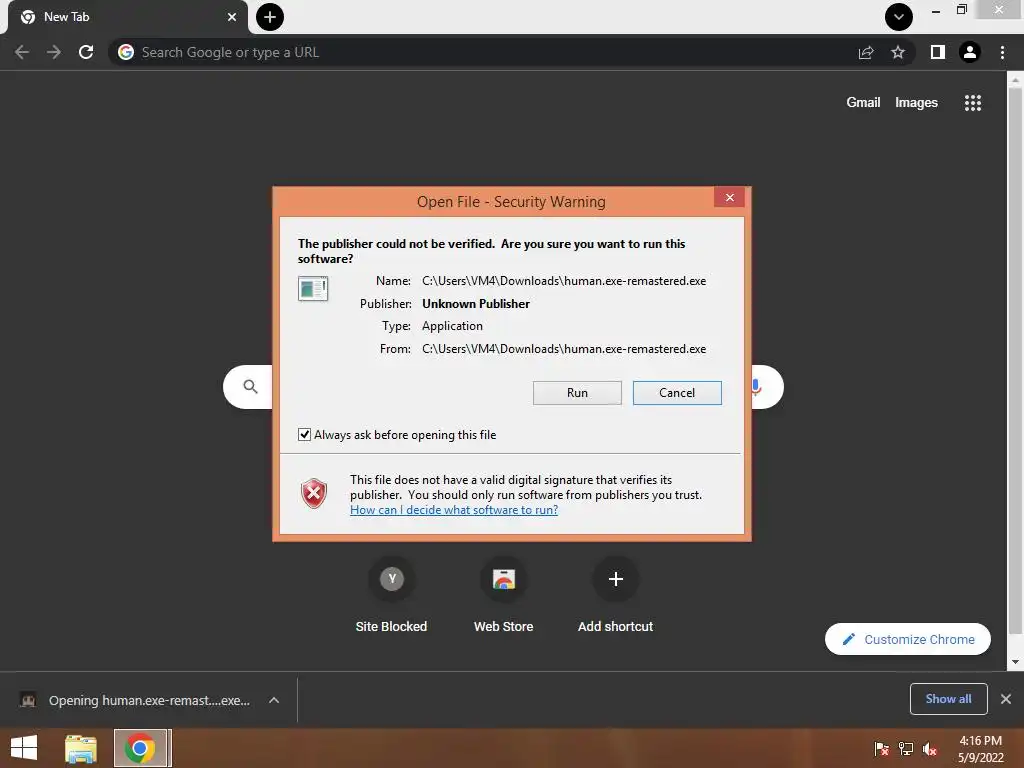Click the search magnifier icon in Google box
Image resolution: width=1024 pixels, height=768 pixels.
coord(251,387)
